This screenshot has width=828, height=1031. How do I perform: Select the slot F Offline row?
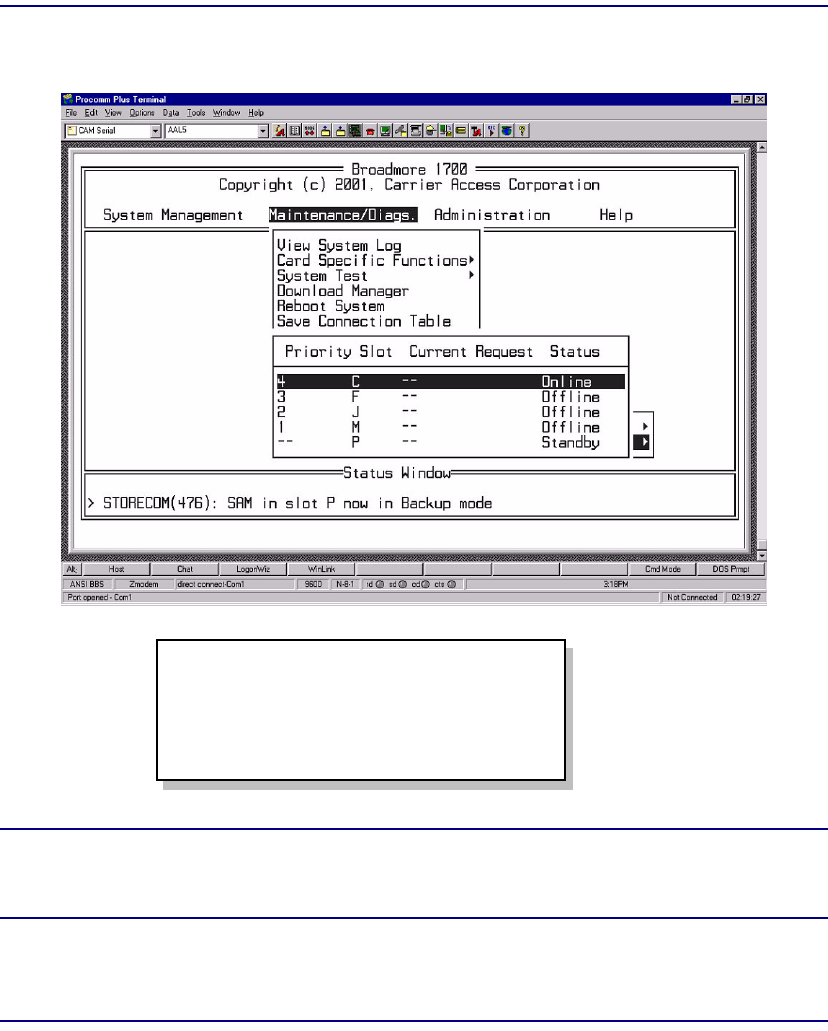coord(451,396)
